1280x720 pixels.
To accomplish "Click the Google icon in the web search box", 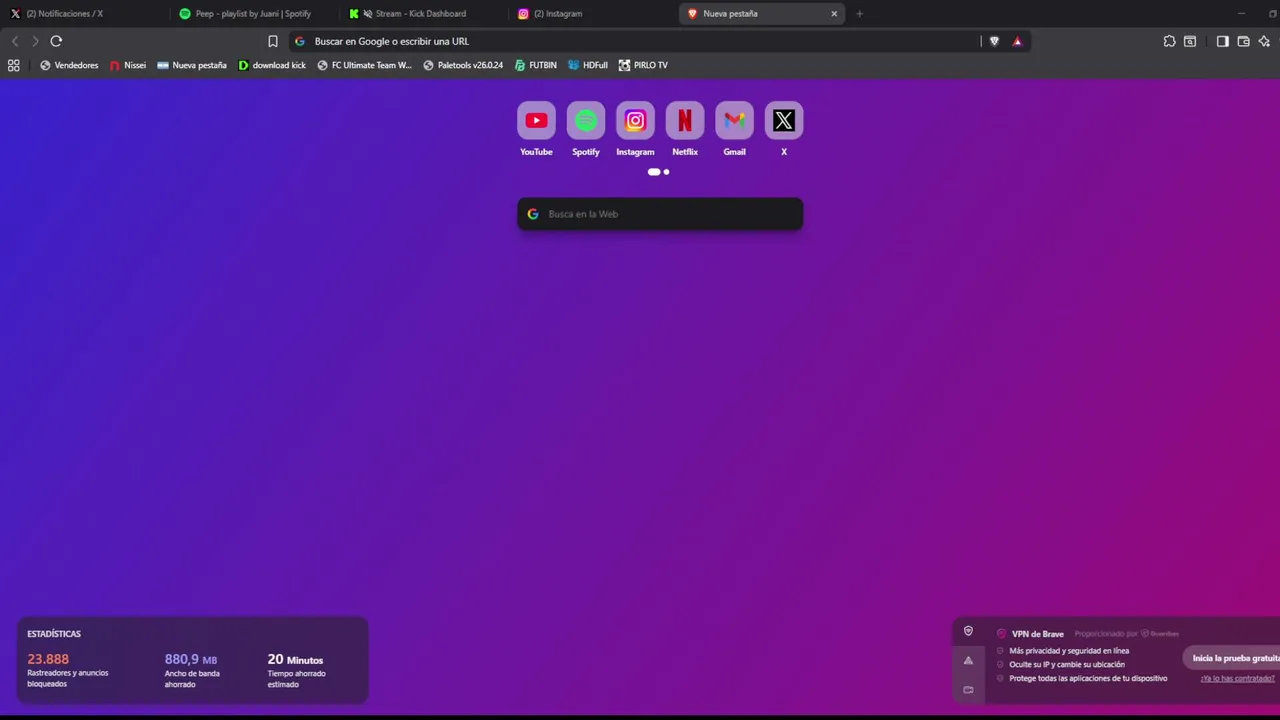I will pyautogui.click(x=533, y=214).
